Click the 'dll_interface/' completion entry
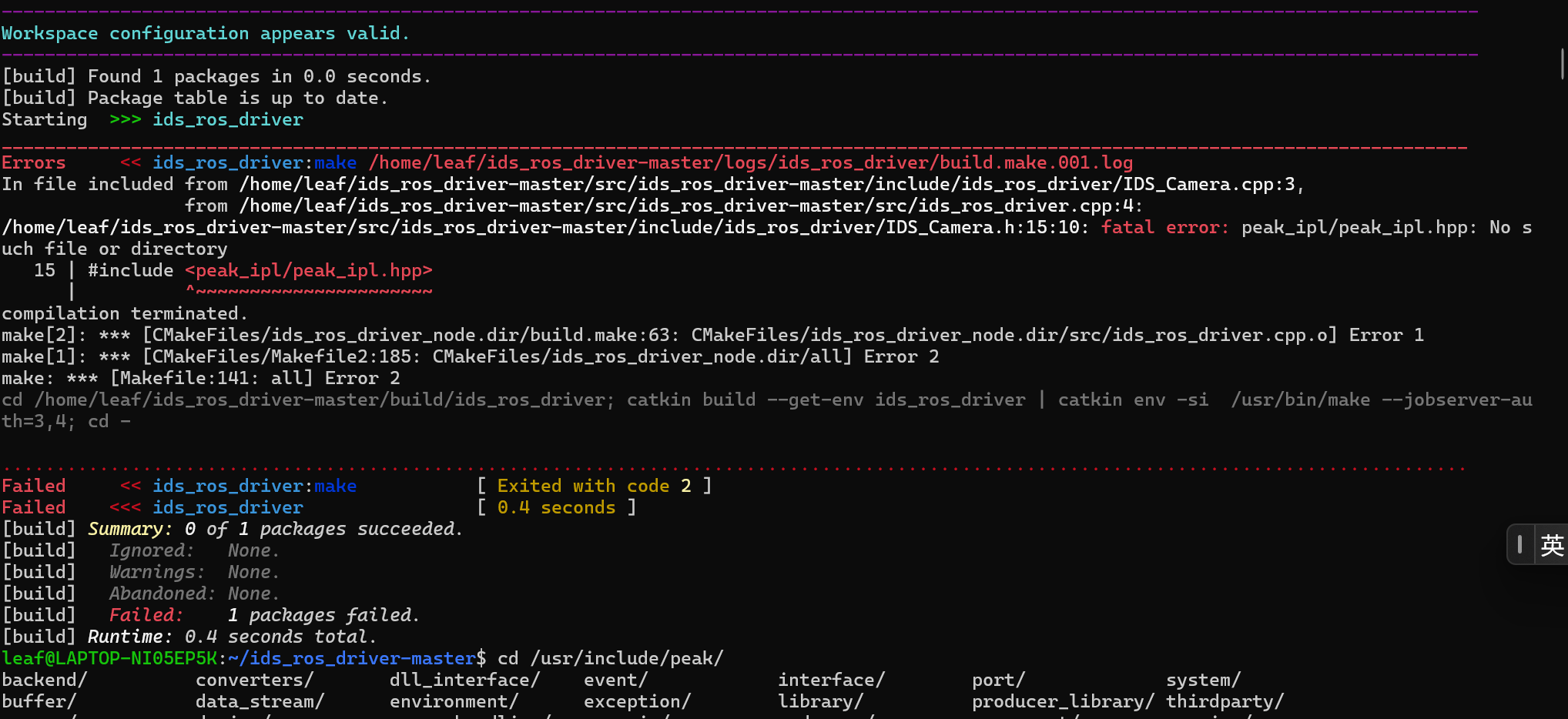The image size is (1568, 719). [x=465, y=681]
